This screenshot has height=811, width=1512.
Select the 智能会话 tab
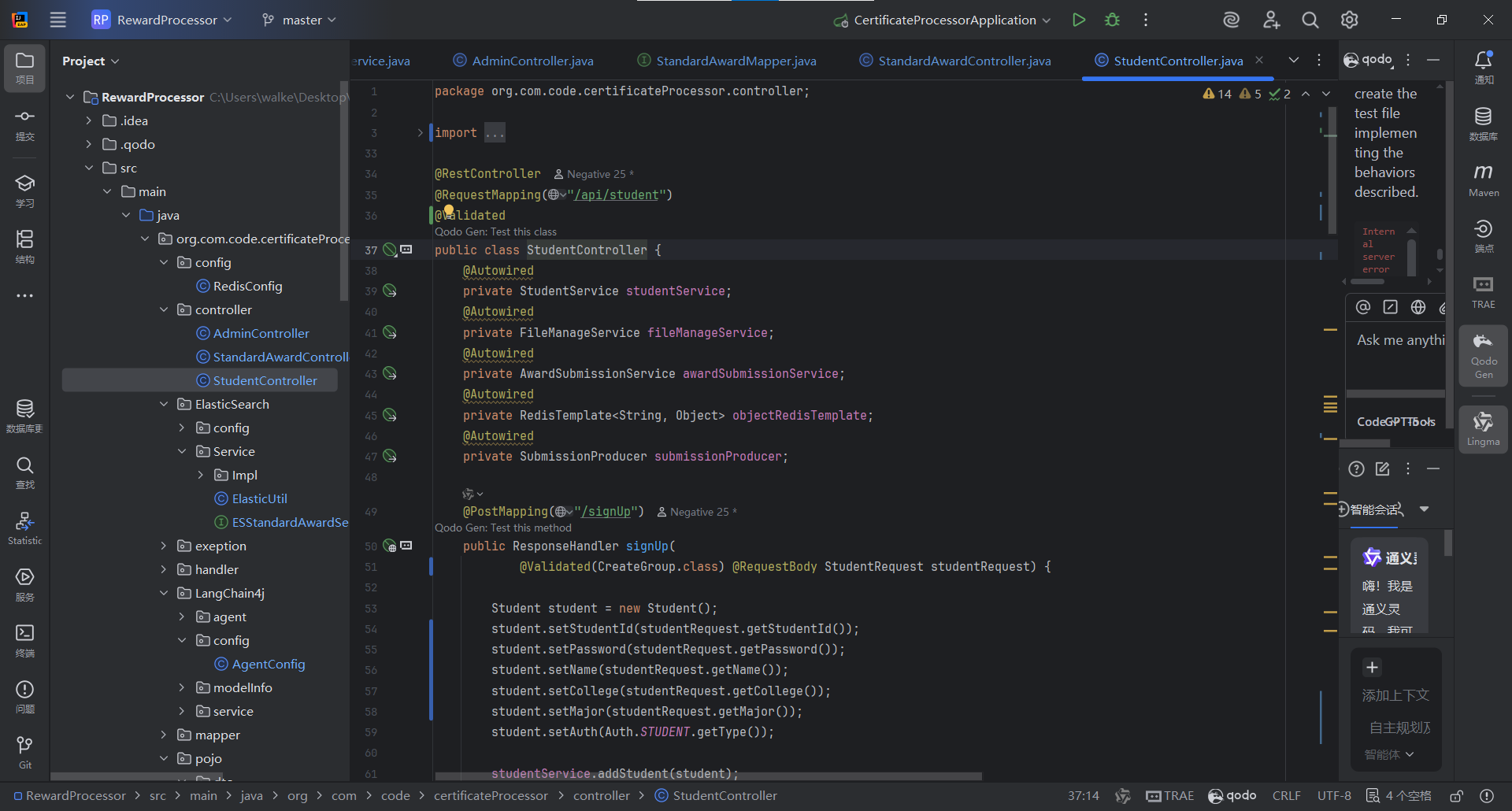[1374, 509]
